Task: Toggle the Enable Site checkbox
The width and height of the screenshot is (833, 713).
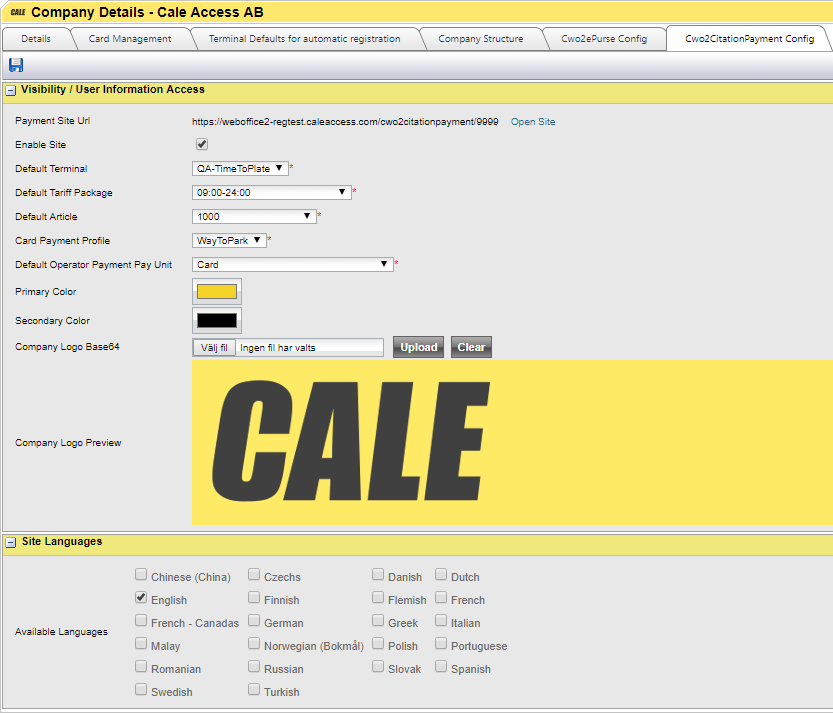Action: click(202, 144)
